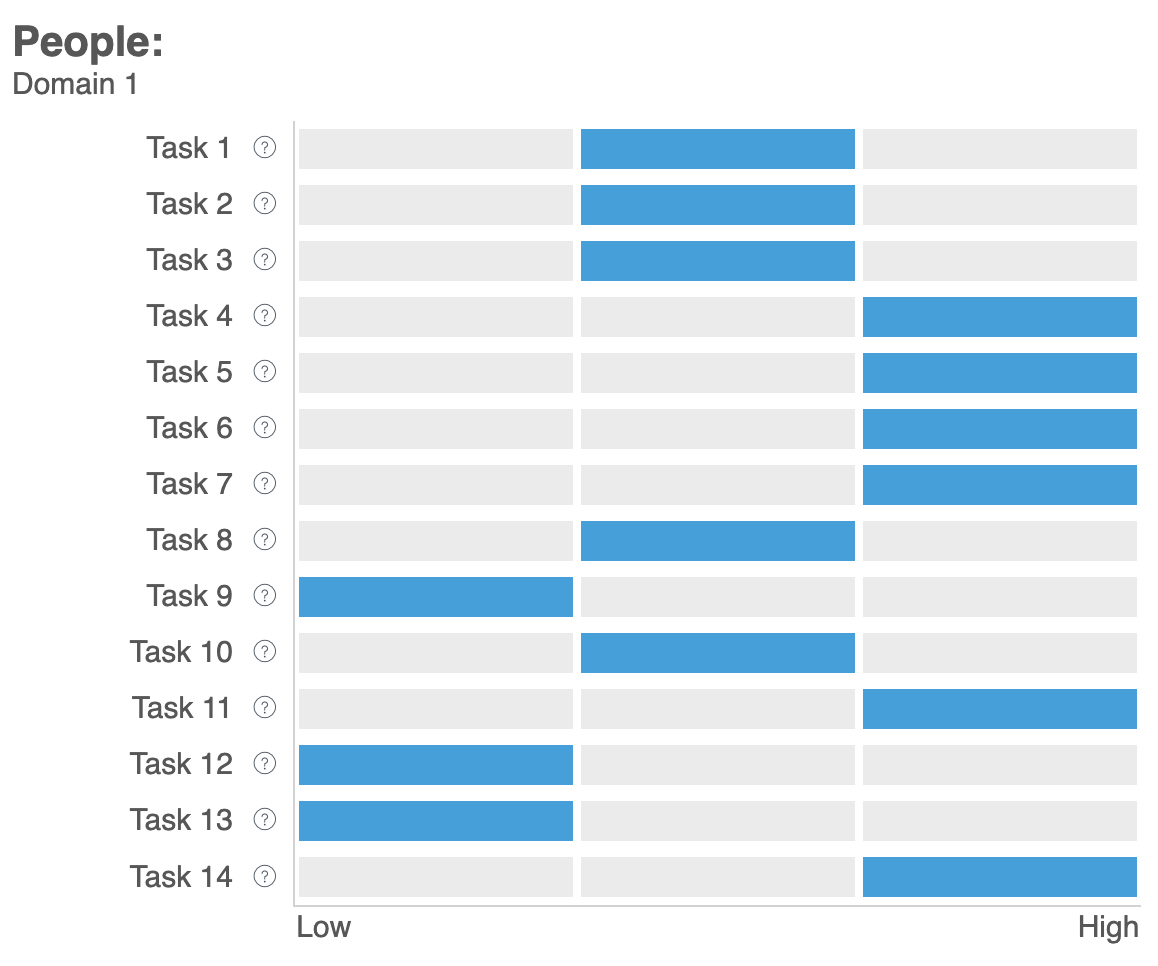
Task: Click the help icon next to Task 8
Action: [264, 540]
